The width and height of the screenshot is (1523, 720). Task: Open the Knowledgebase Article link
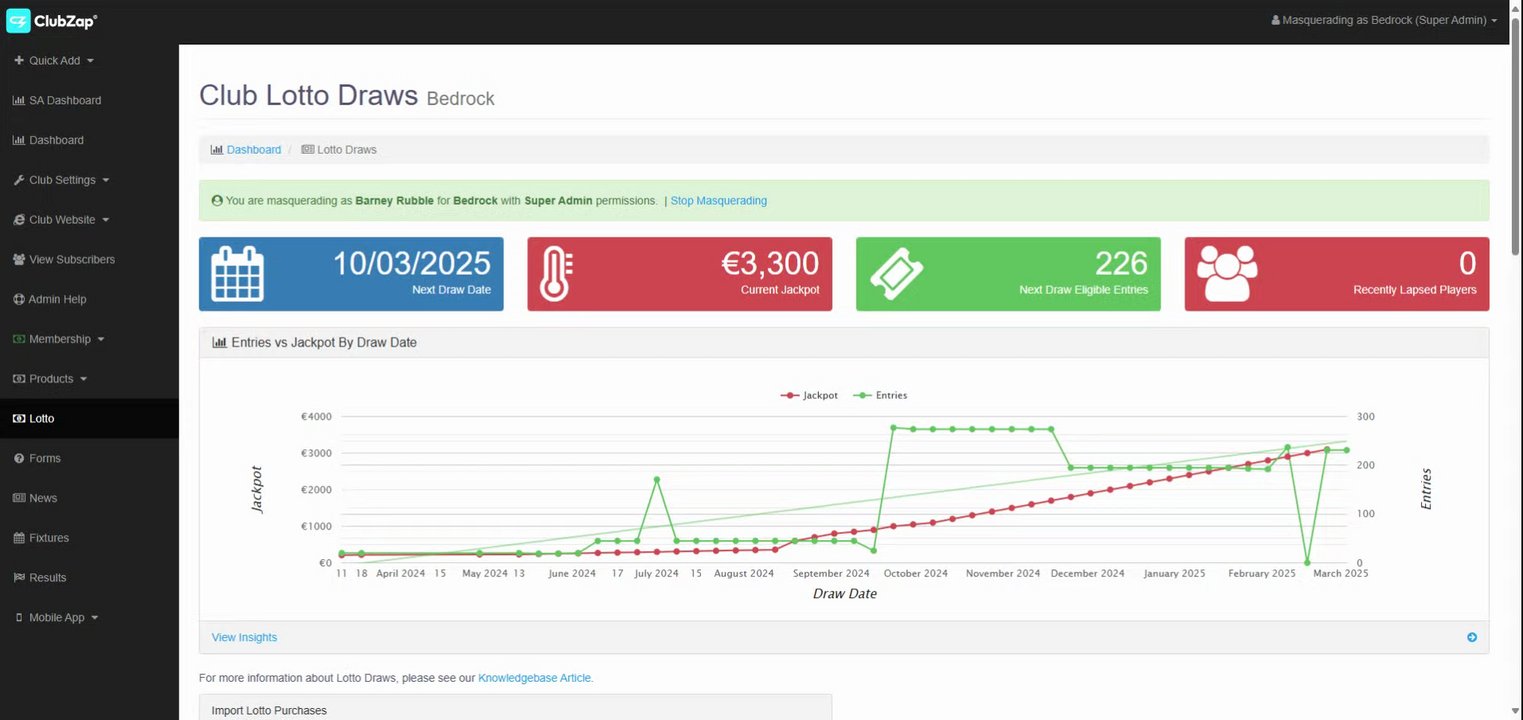pyautogui.click(x=535, y=678)
